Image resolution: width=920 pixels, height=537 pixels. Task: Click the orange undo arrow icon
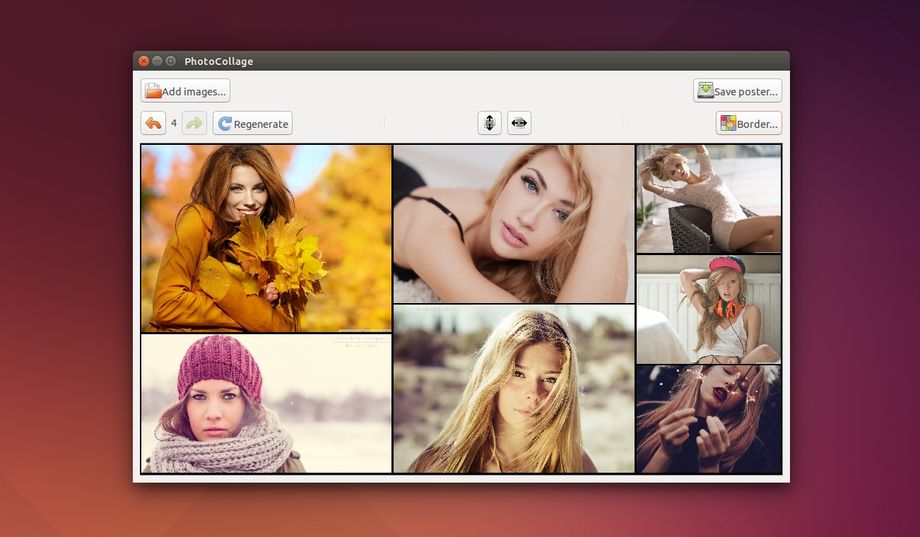[153, 124]
